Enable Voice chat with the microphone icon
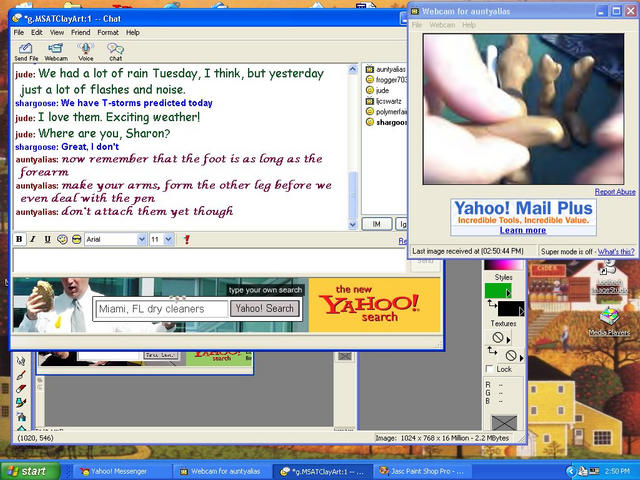 tap(86, 51)
